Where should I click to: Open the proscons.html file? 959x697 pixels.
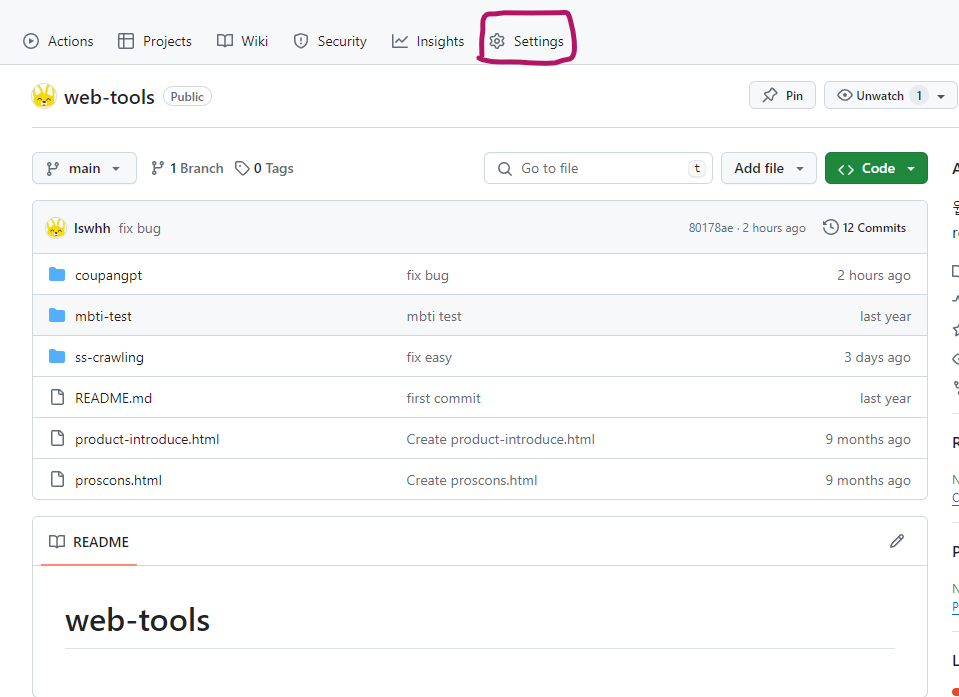(118, 480)
